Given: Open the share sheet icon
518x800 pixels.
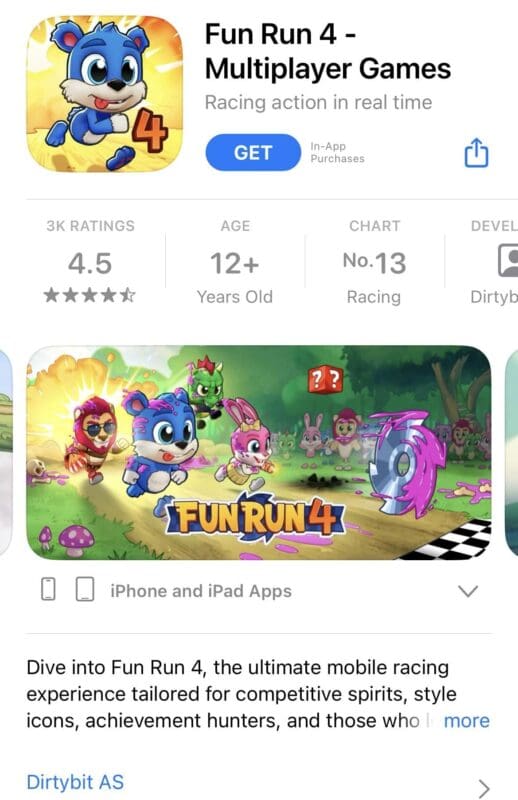Looking at the screenshot, I should point(476,152).
